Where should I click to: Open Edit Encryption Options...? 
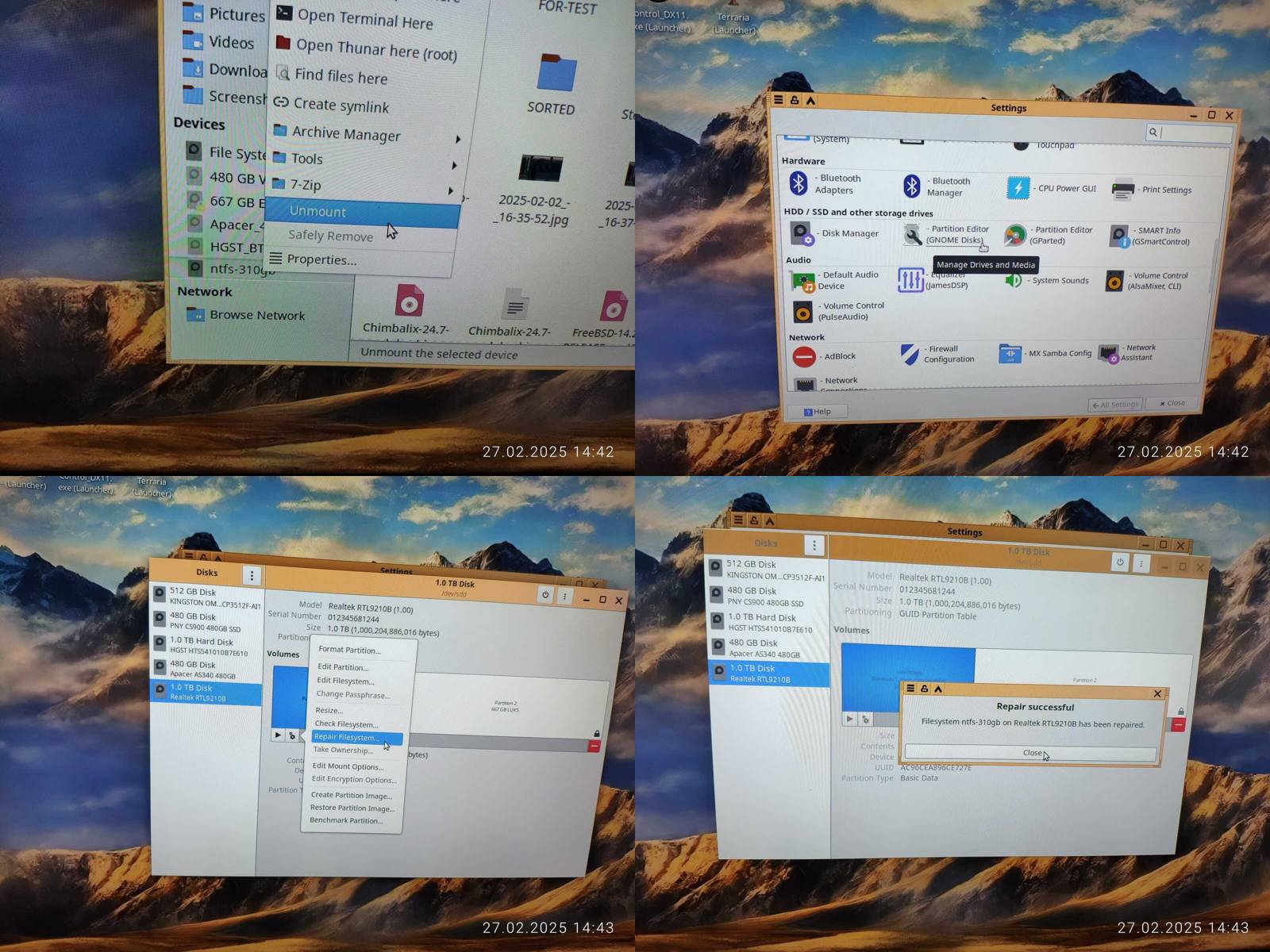(x=354, y=780)
